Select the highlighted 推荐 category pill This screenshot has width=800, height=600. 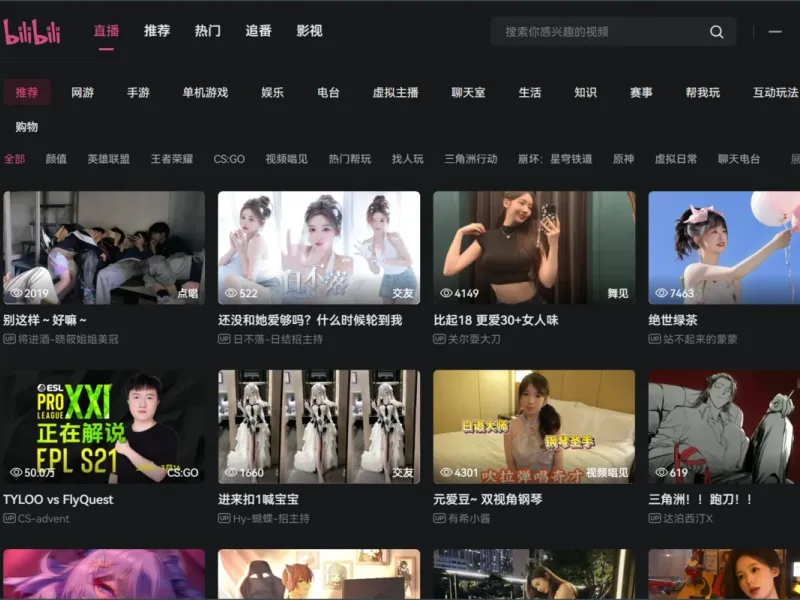click(x=27, y=92)
